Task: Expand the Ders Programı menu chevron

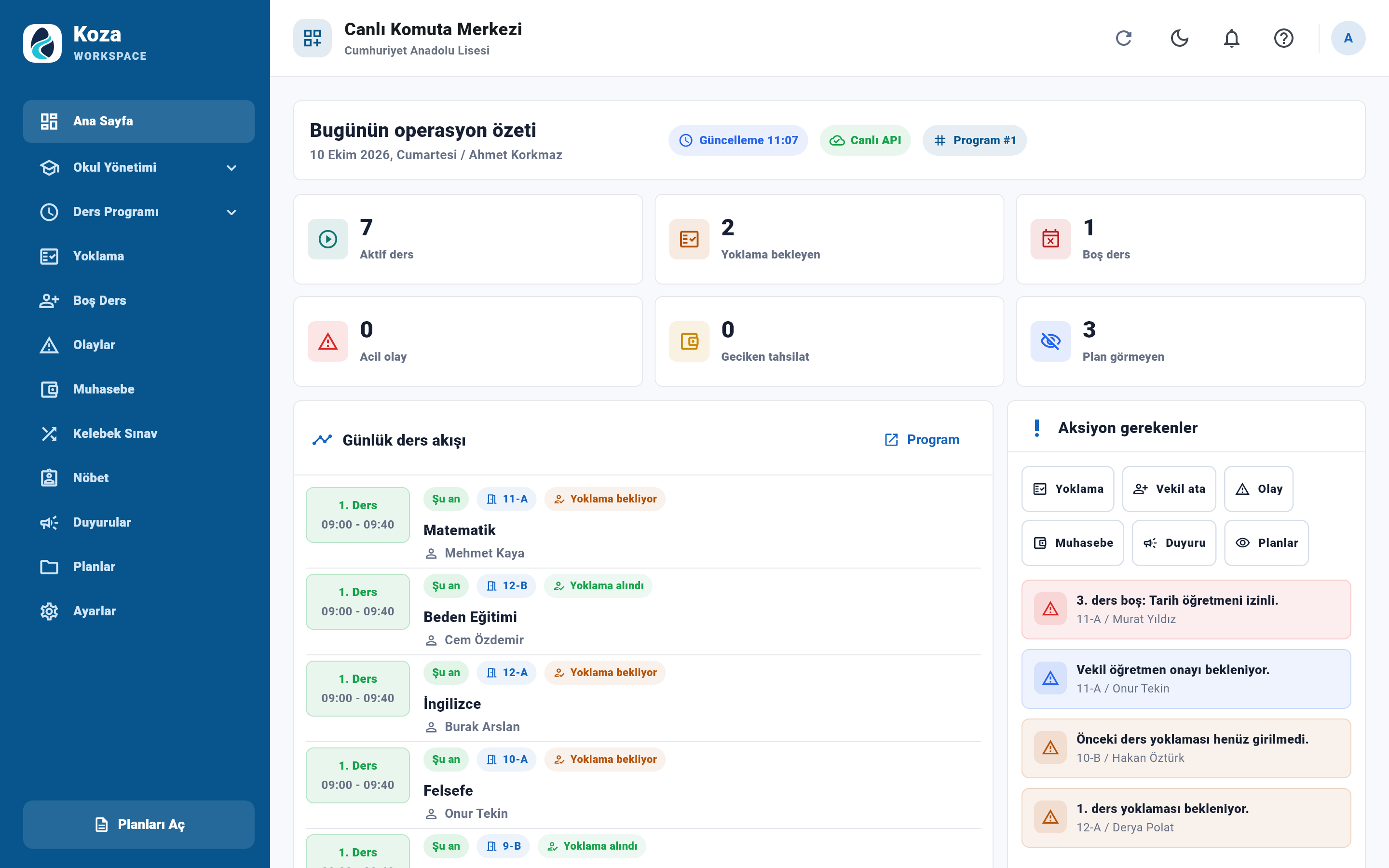Action: 231,212
